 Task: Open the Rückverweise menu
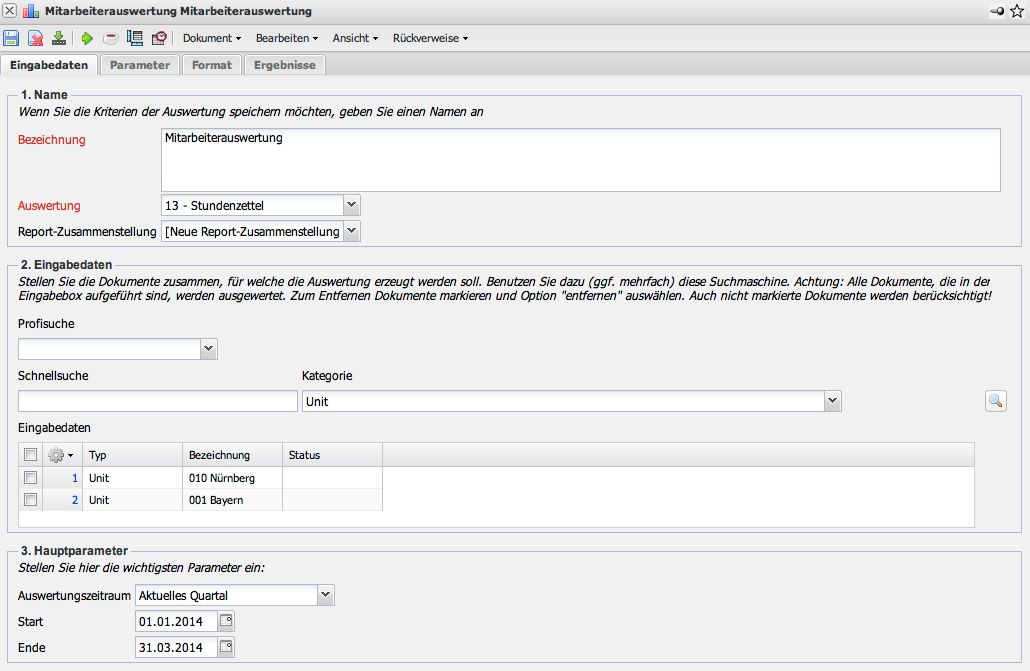[x=430, y=38]
